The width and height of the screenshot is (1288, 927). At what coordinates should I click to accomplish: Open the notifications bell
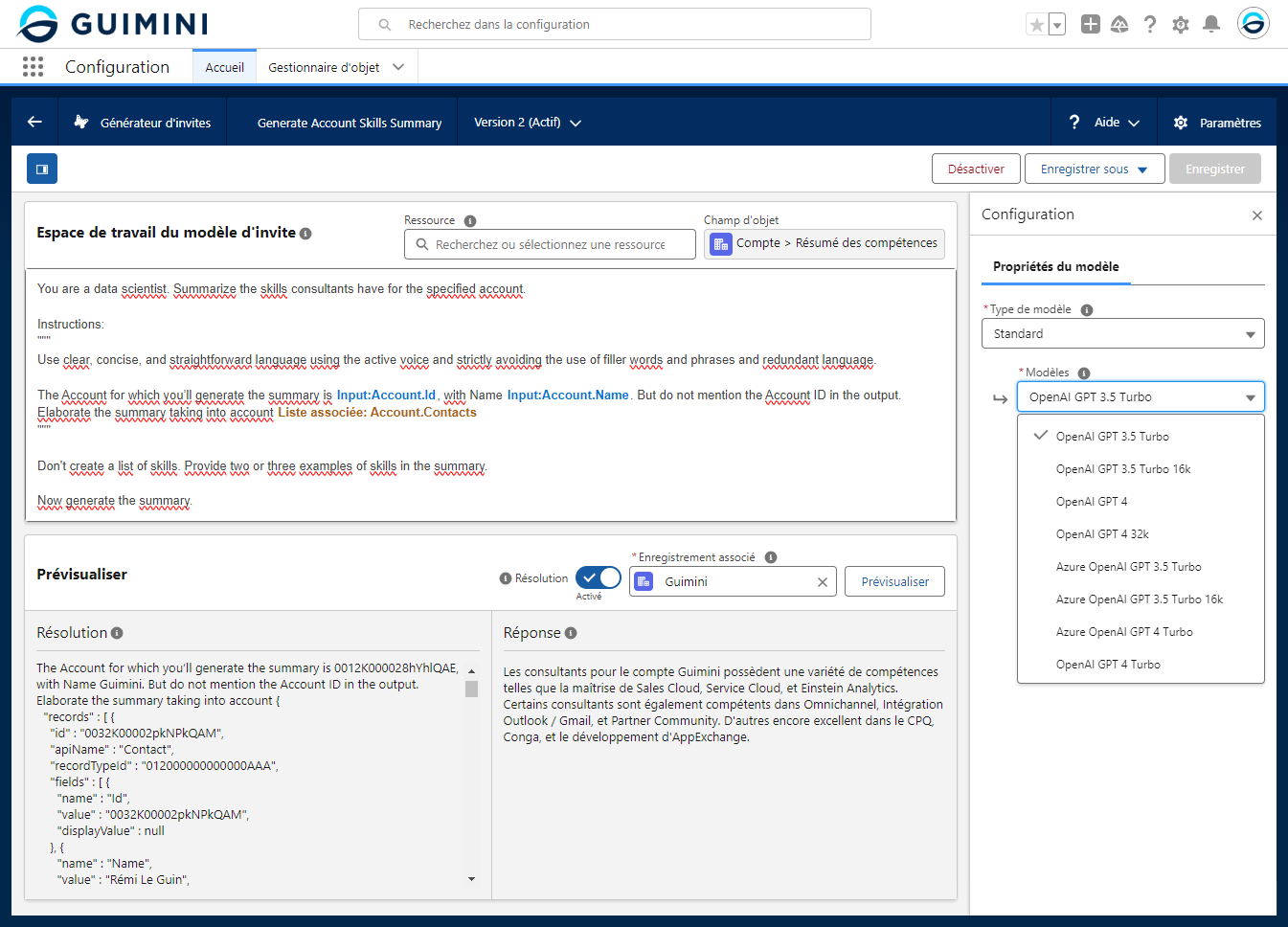[1211, 24]
